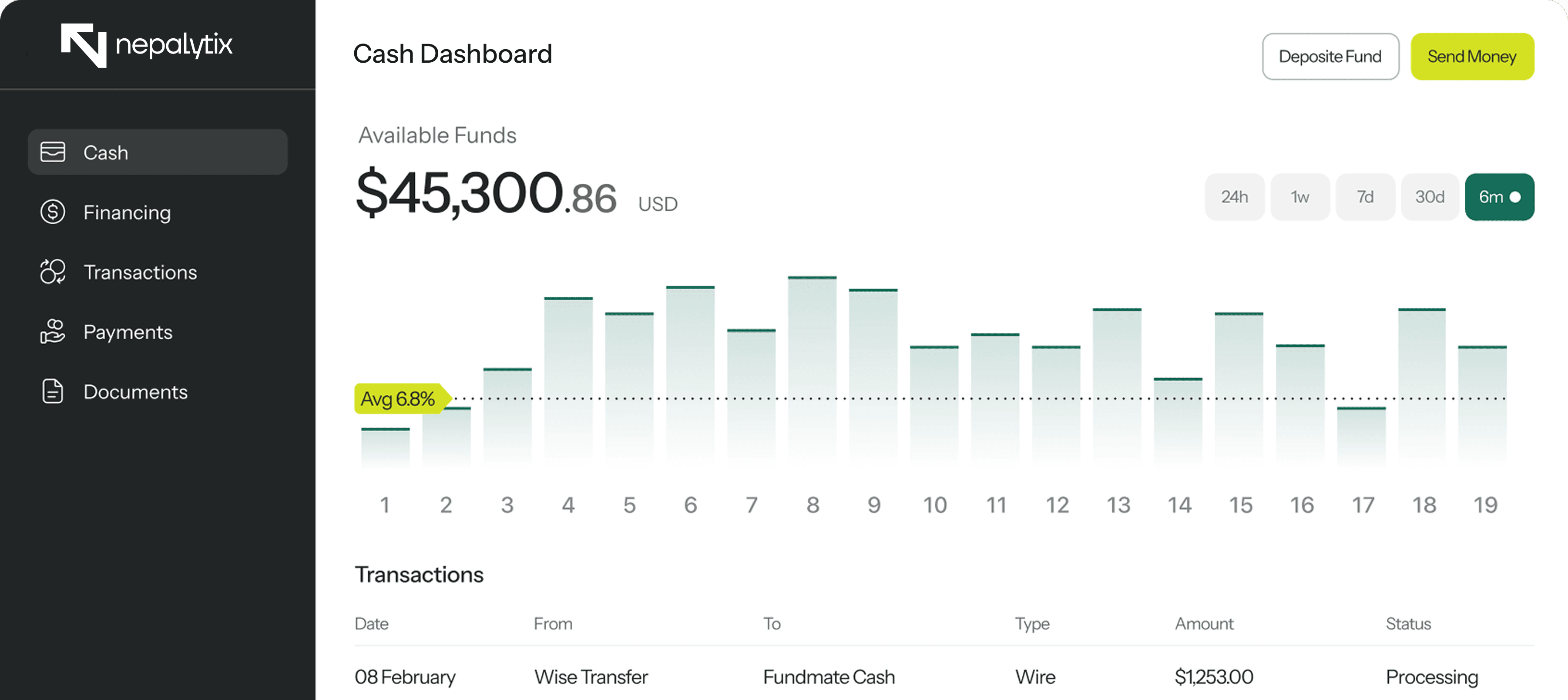This screenshot has width=1568, height=700.
Task: Select the 30d time range
Action: 1429,197
